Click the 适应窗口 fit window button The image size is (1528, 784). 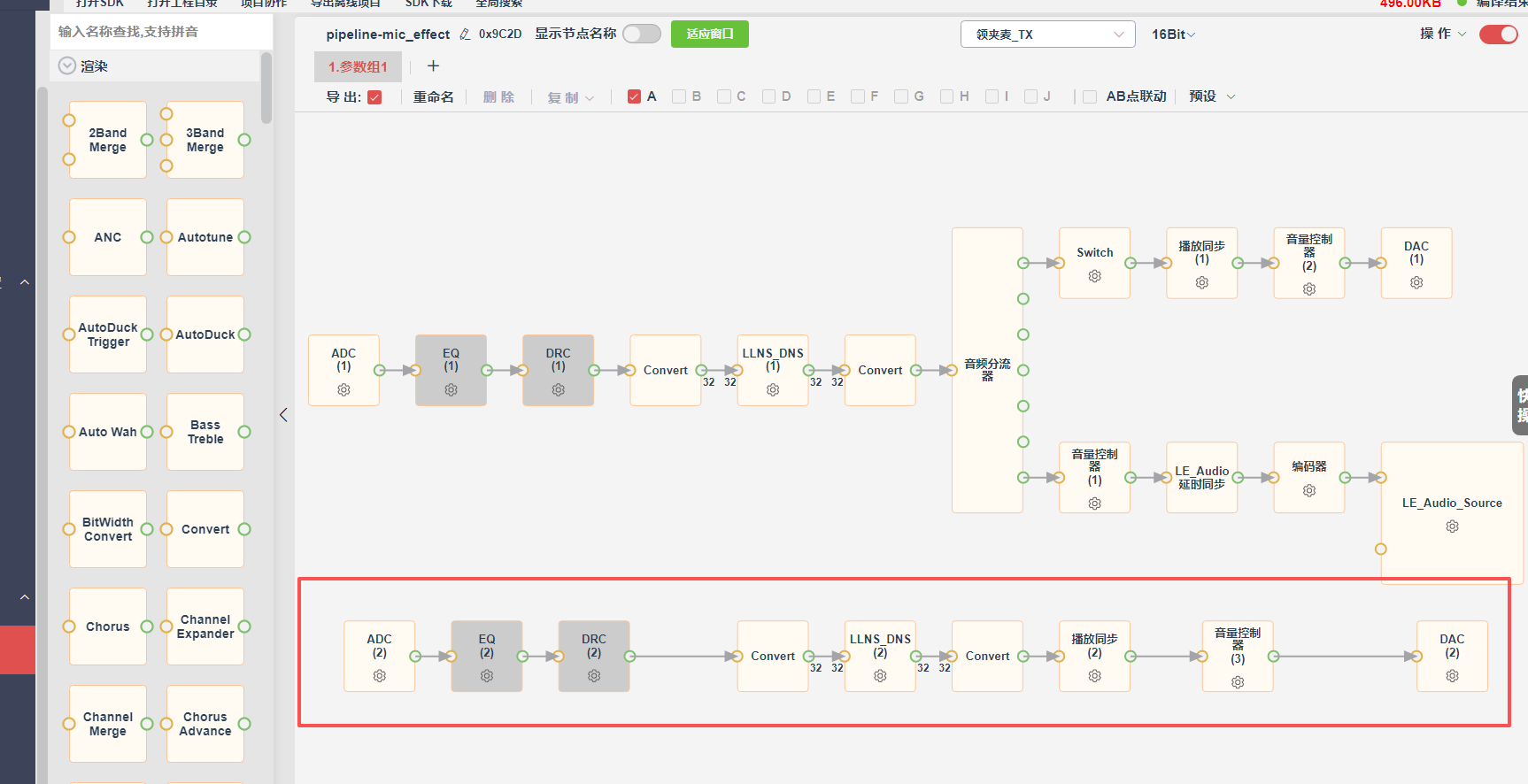[x=710, y=34]
